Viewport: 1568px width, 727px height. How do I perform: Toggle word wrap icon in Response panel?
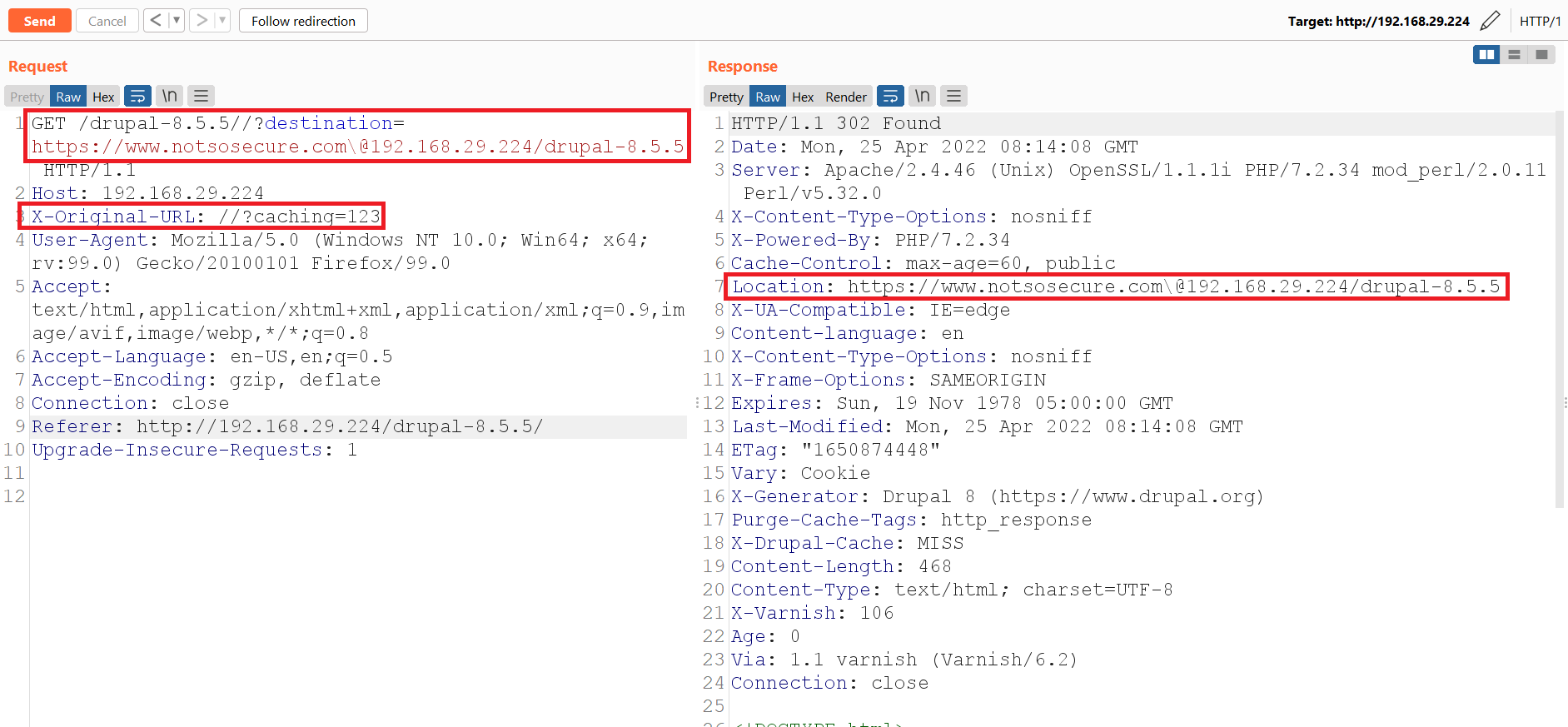[890, 97]
